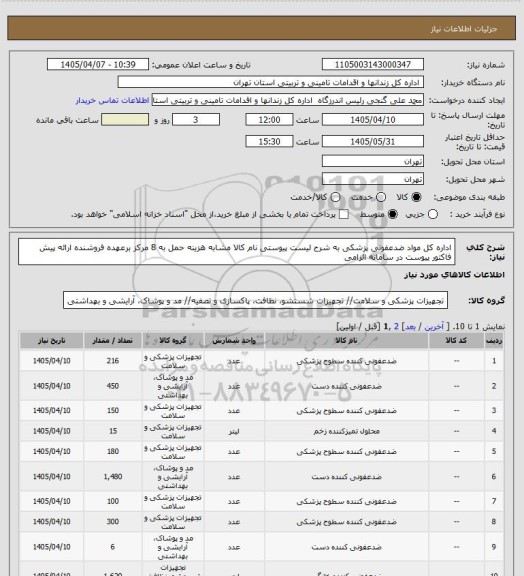Tick the اسناد خزانه اسلامی payment checkbox

pyautogui.click(x=344, y=214)
